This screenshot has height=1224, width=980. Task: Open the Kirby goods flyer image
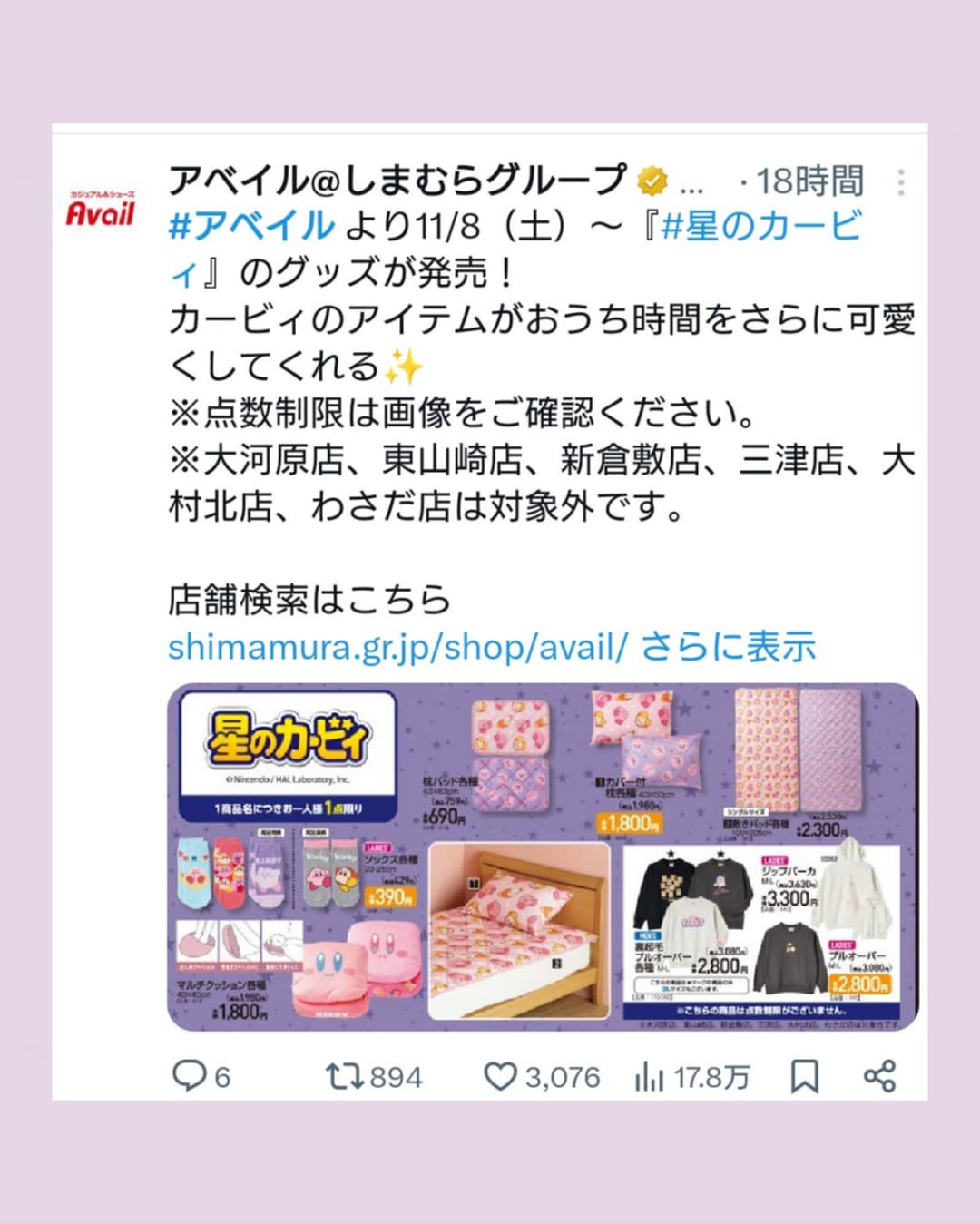pyautogui.click(x=543, y=857)
